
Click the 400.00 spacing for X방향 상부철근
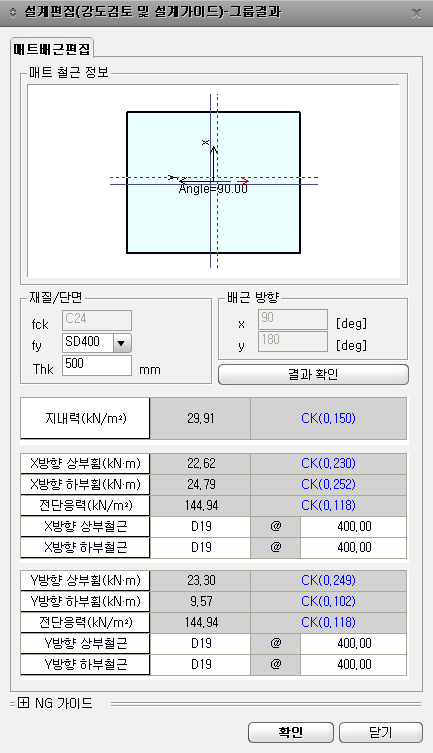354,526
